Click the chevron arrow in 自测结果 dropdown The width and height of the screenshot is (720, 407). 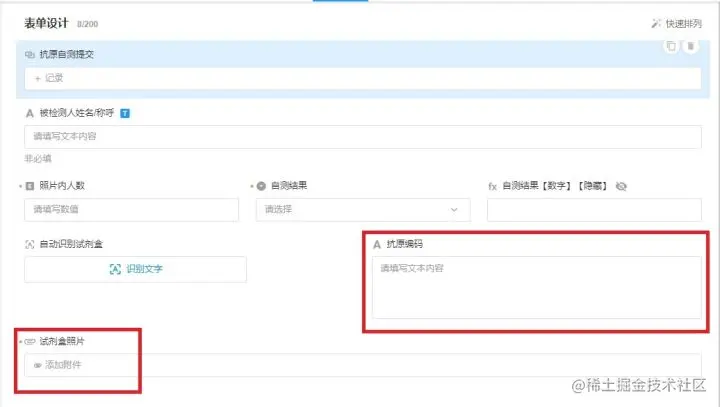pos(454,209)
